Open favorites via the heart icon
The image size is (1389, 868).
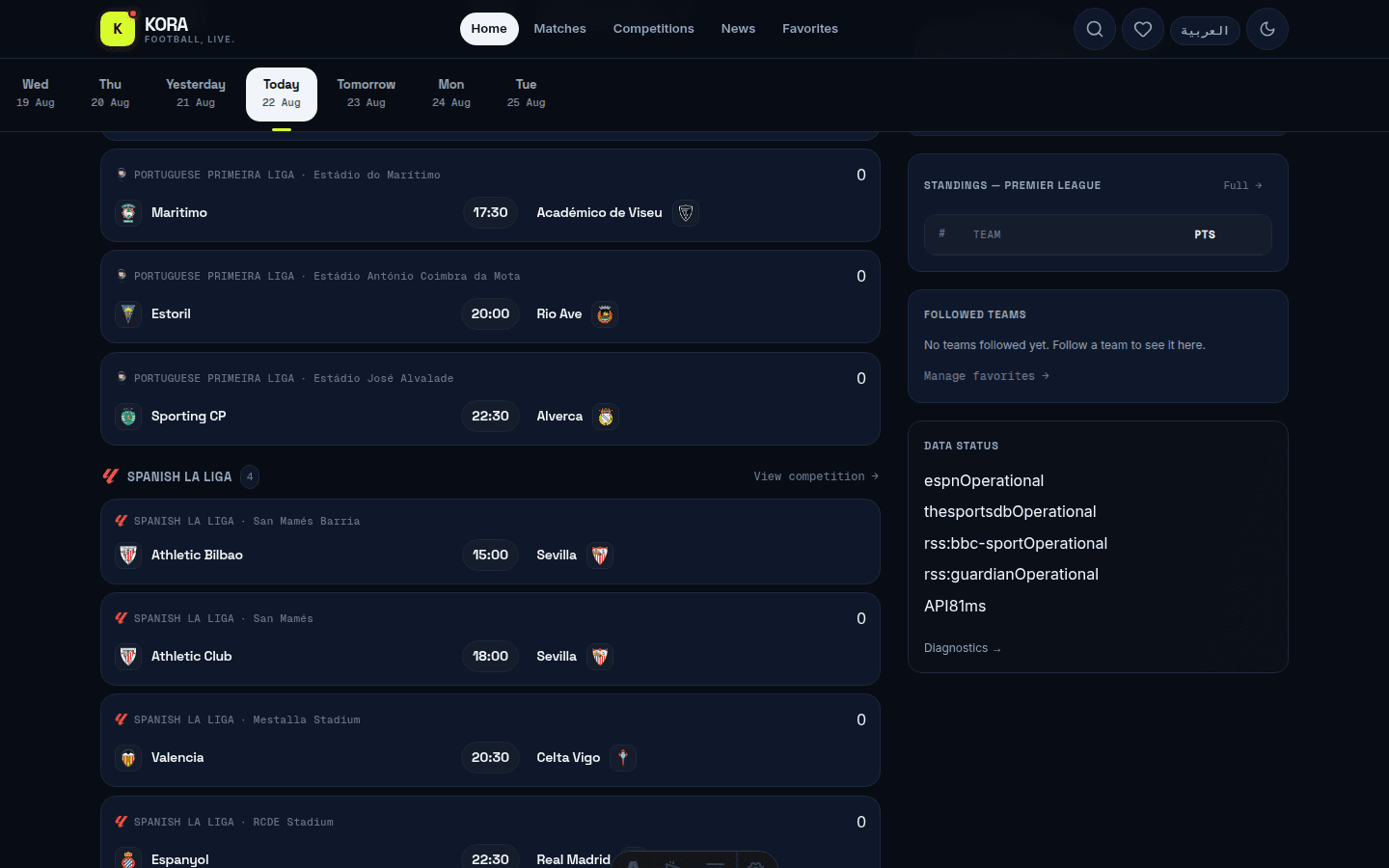[x=1143, y=29]
